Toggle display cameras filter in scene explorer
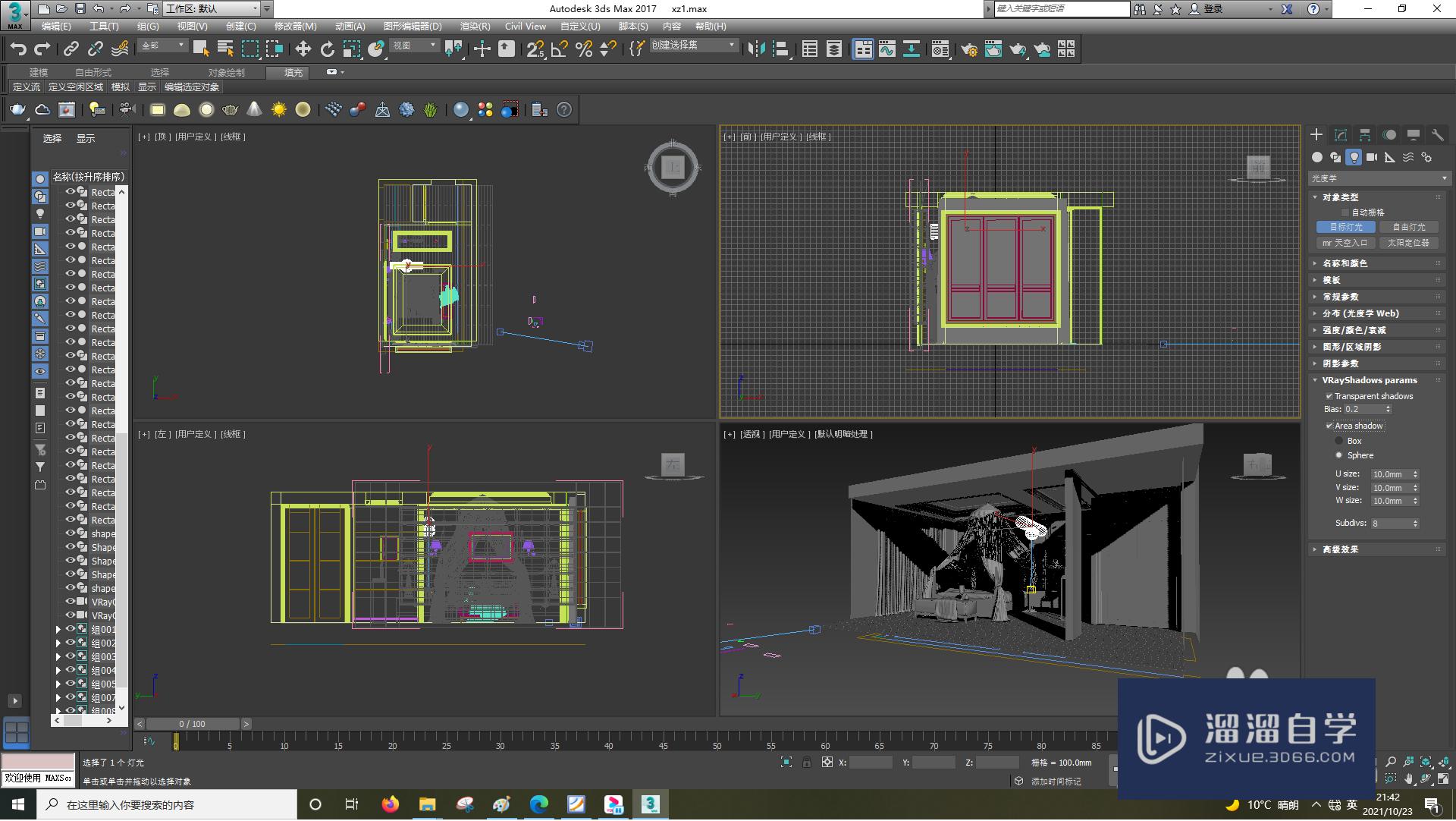Screen dimensions: 1456x821 pyautogui.click(x=40, y=231)
